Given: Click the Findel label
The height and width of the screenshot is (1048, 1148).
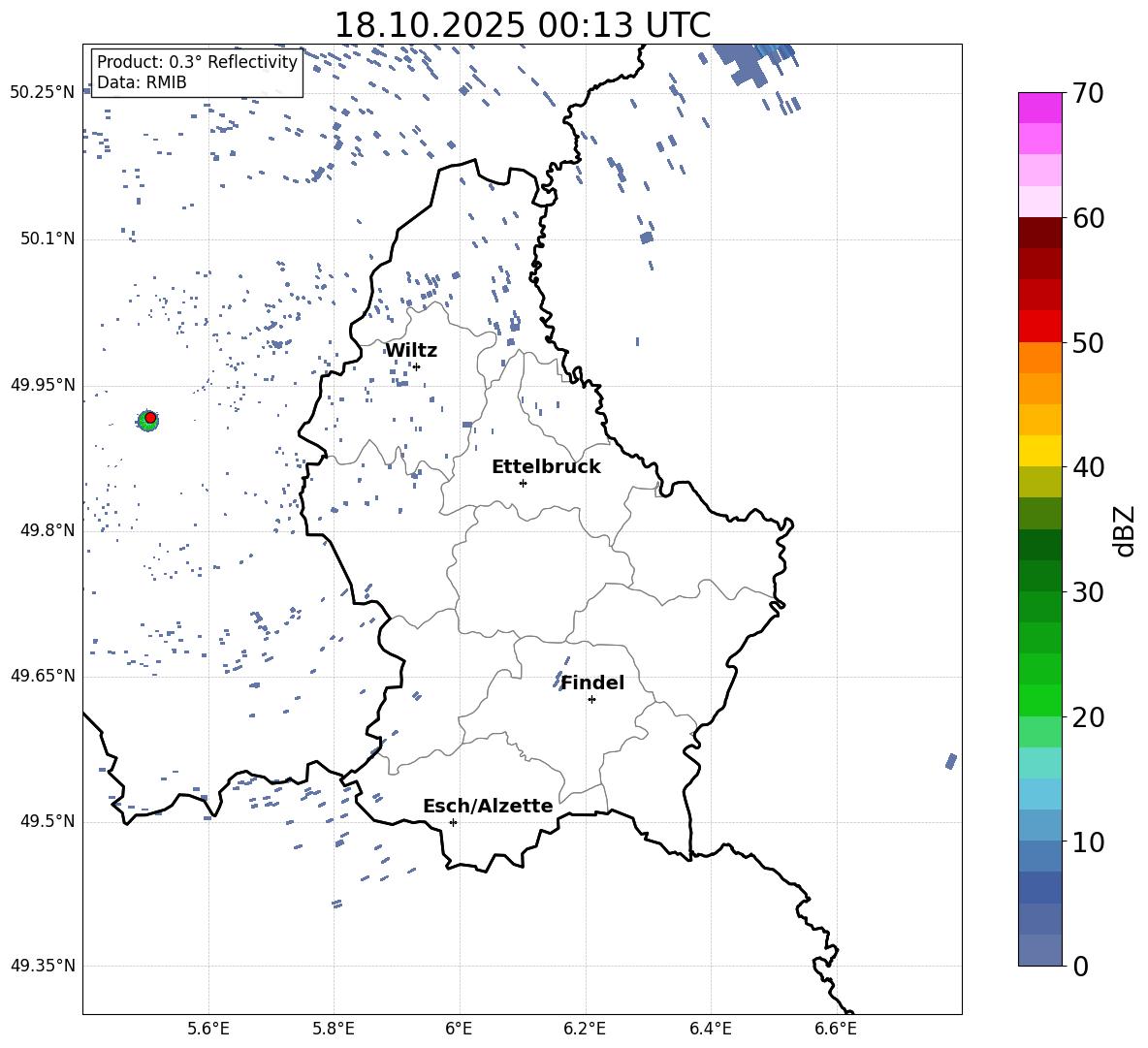Looking at the screenshot, I should click(x=592, y=683).
